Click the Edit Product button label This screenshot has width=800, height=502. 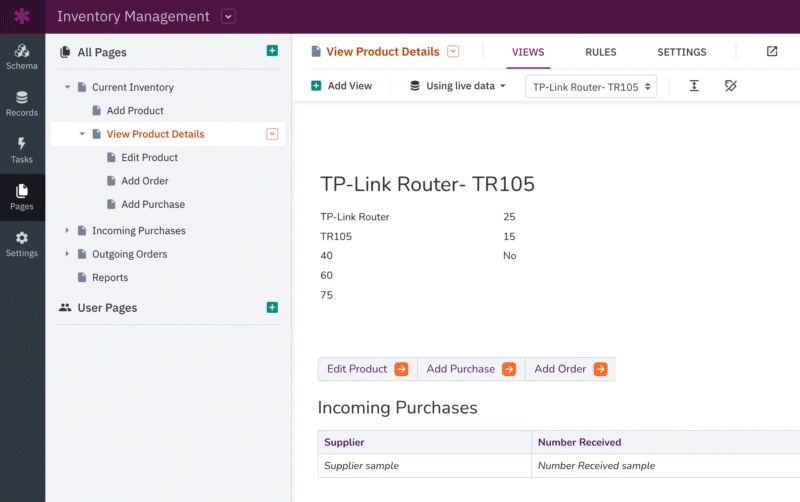[x=357, y=369]
